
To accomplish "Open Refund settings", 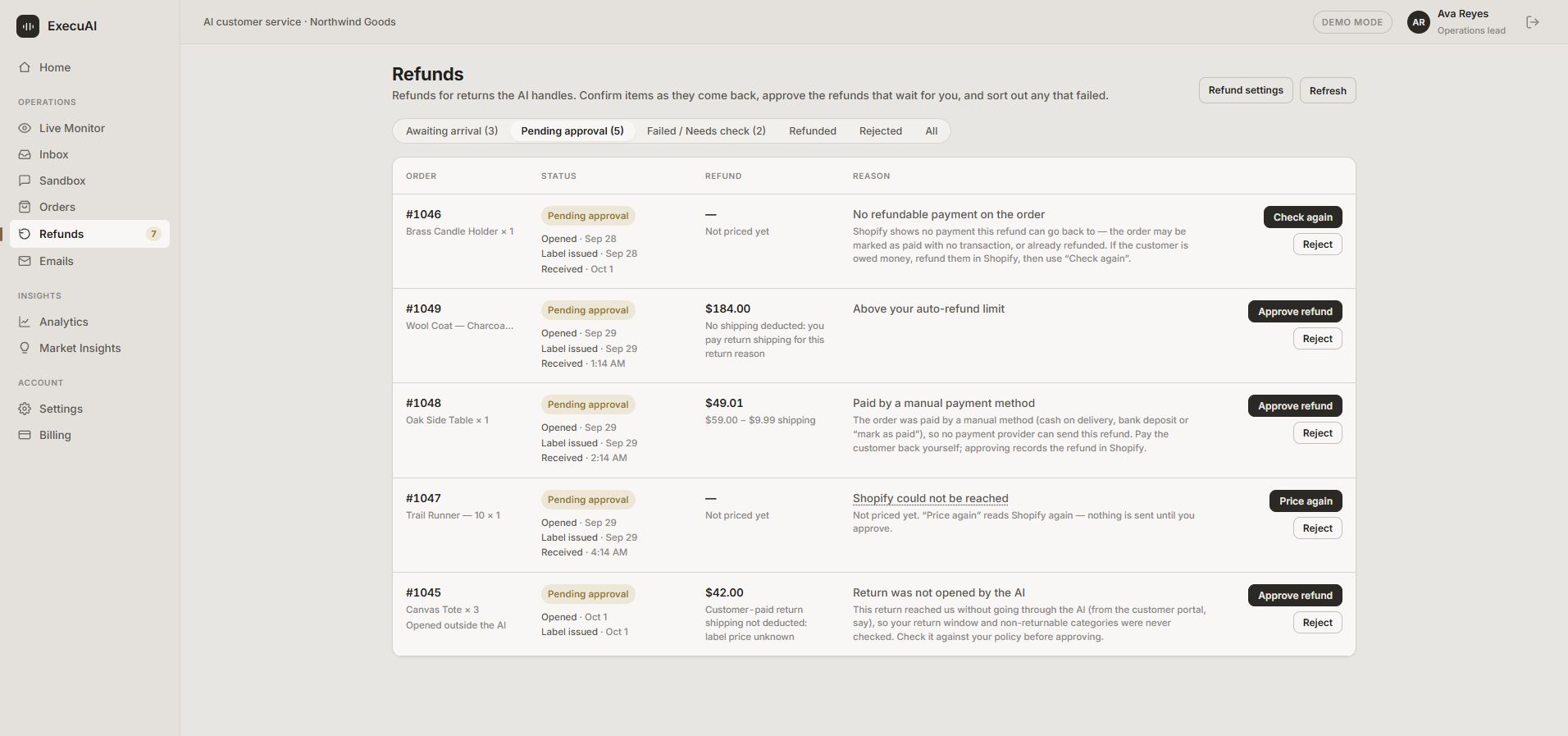I will 1246,90.
